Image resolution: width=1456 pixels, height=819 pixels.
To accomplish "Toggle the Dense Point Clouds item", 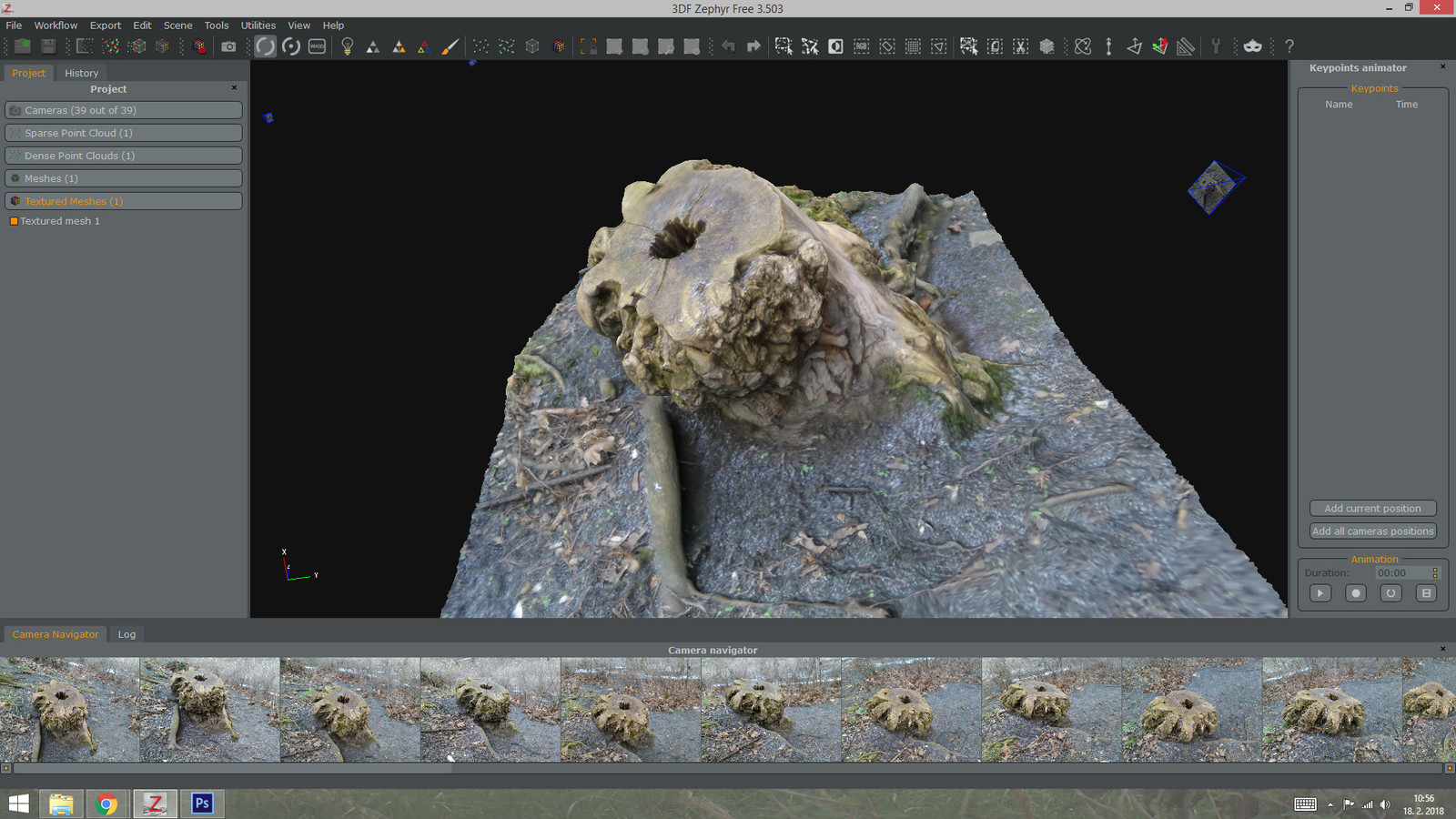I will pyautogui.click(x=123, y=155).
